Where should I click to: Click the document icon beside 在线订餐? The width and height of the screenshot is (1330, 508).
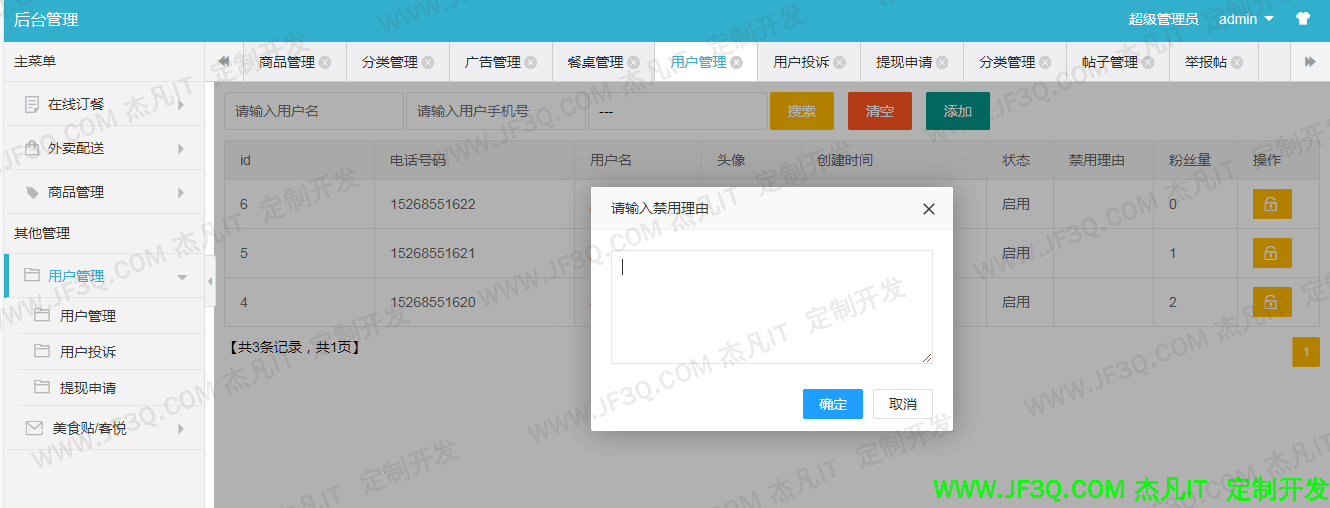(x=32, y=104)
